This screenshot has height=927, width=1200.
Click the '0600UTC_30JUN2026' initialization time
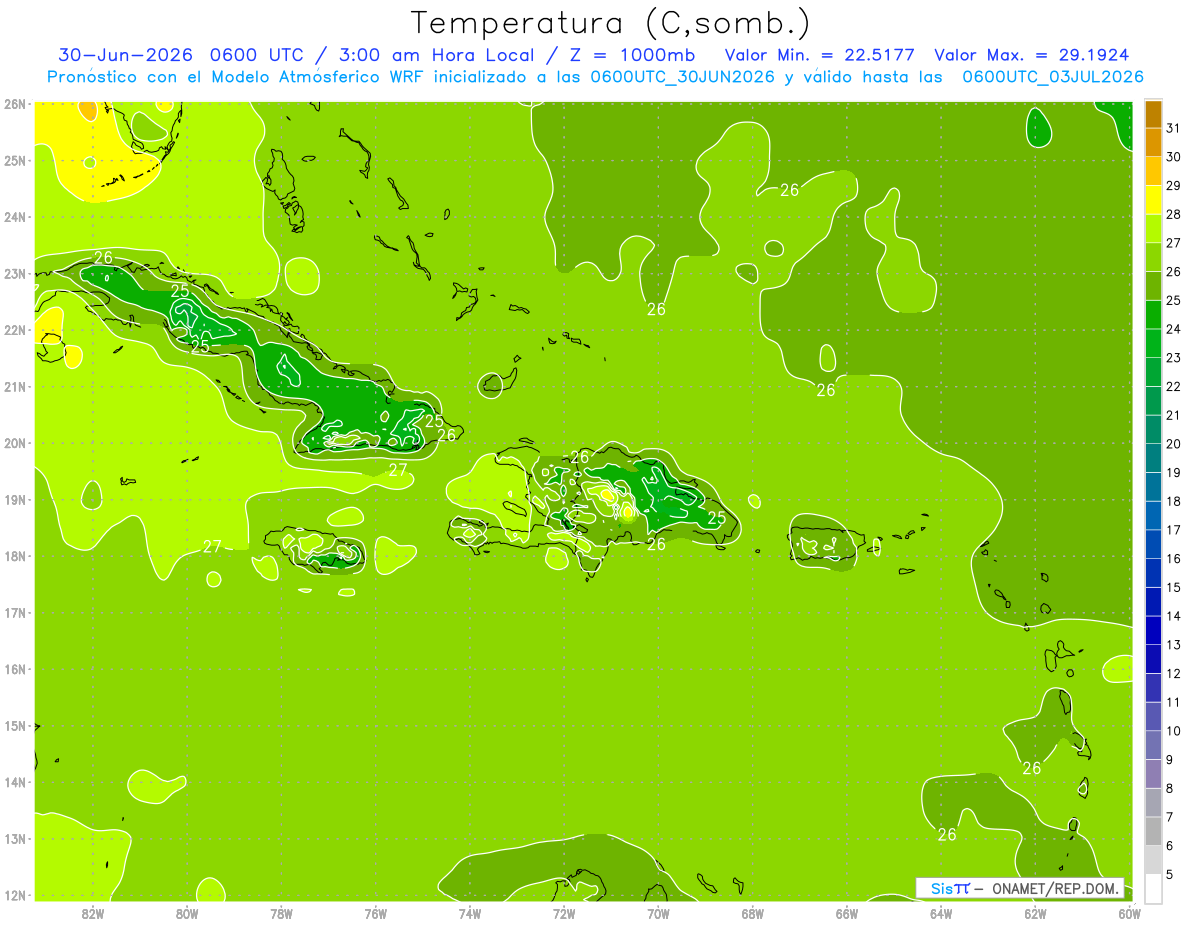(x=683, y=77)
